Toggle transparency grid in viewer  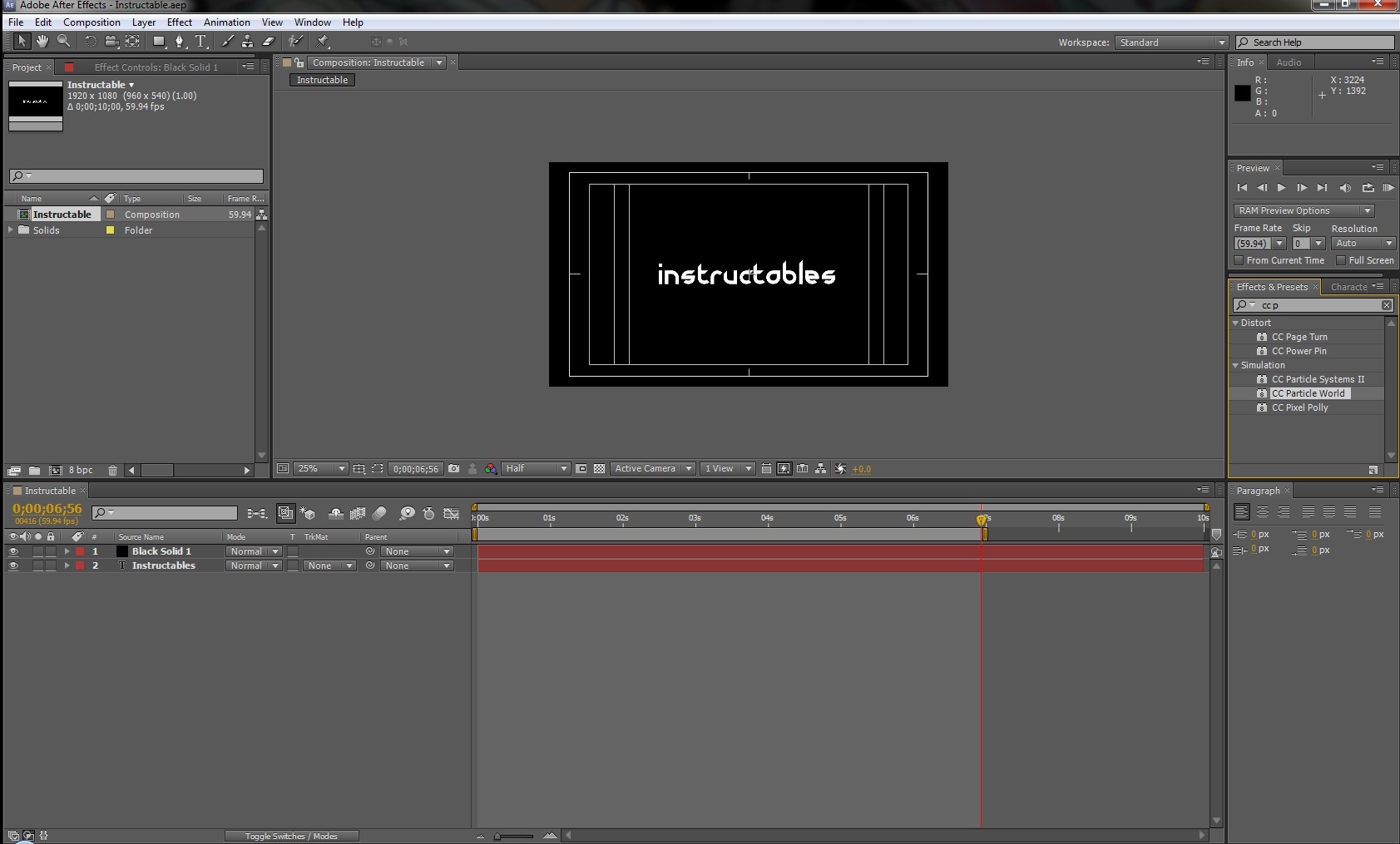pyautogui.click(x=599, y=469)
